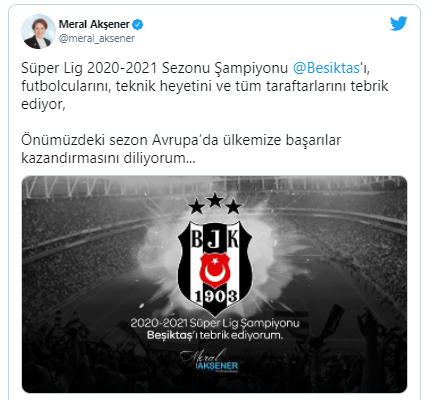The image size is (432, 400).
Task: Click the 'futbolcularını, teknik heyetini' text line
Action: 117,86
